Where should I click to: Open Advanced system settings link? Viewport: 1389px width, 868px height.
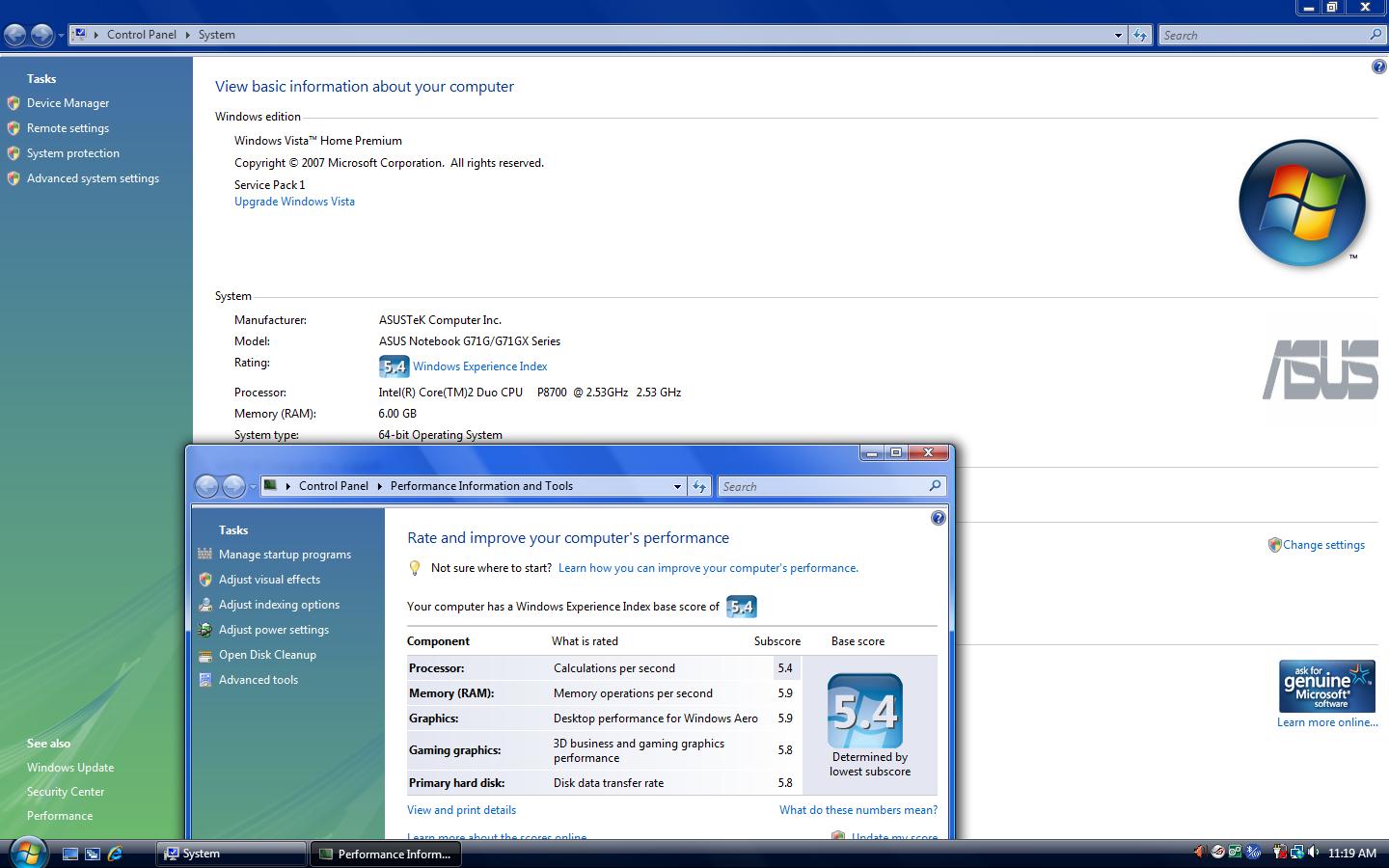93,178
